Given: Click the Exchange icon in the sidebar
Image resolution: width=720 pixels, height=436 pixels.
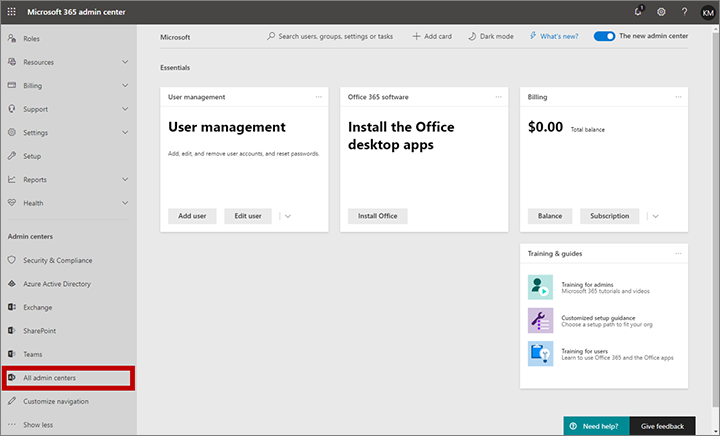Looking at the screenshot, I should point(12,307).
